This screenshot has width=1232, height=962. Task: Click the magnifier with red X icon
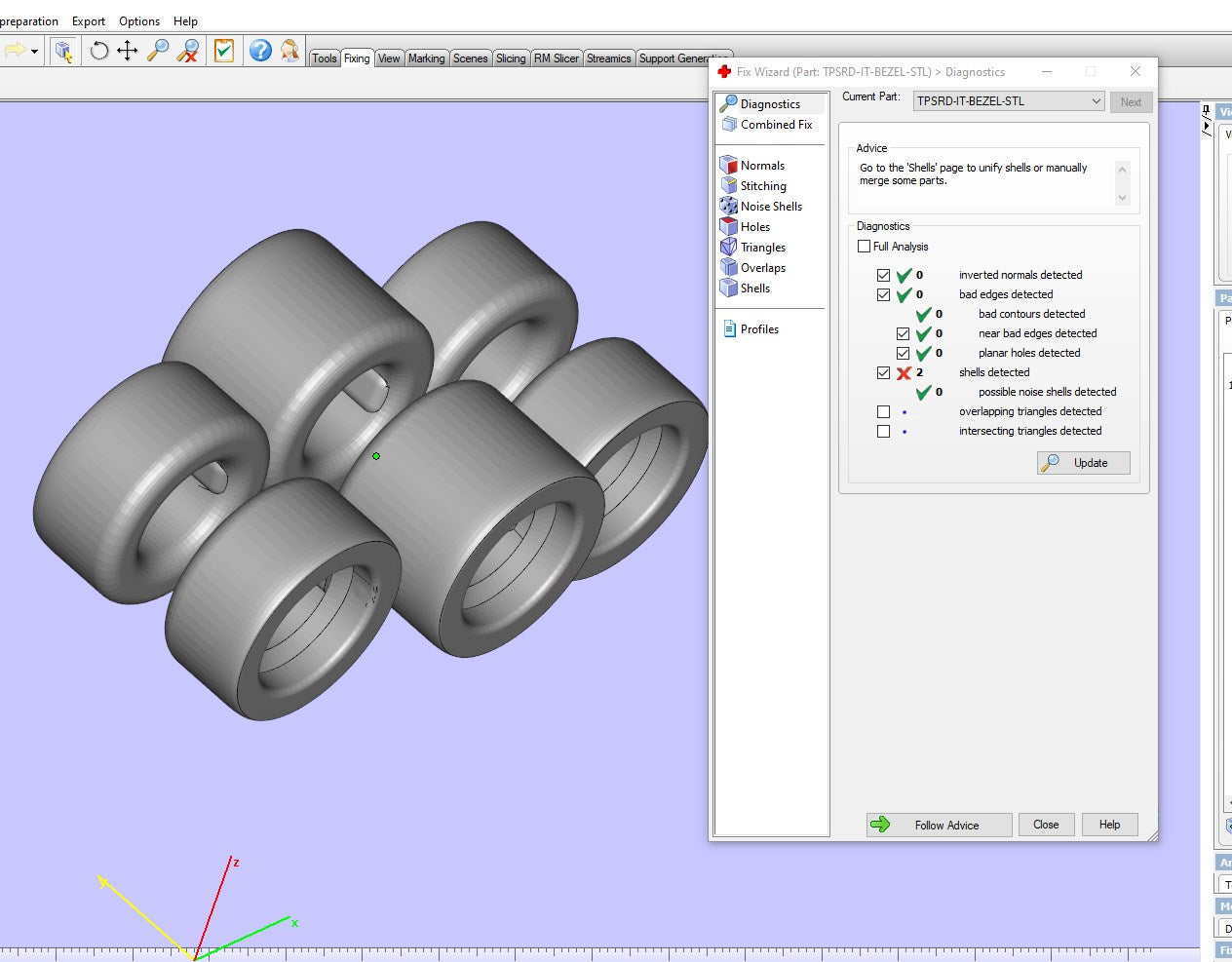point(188,51)
